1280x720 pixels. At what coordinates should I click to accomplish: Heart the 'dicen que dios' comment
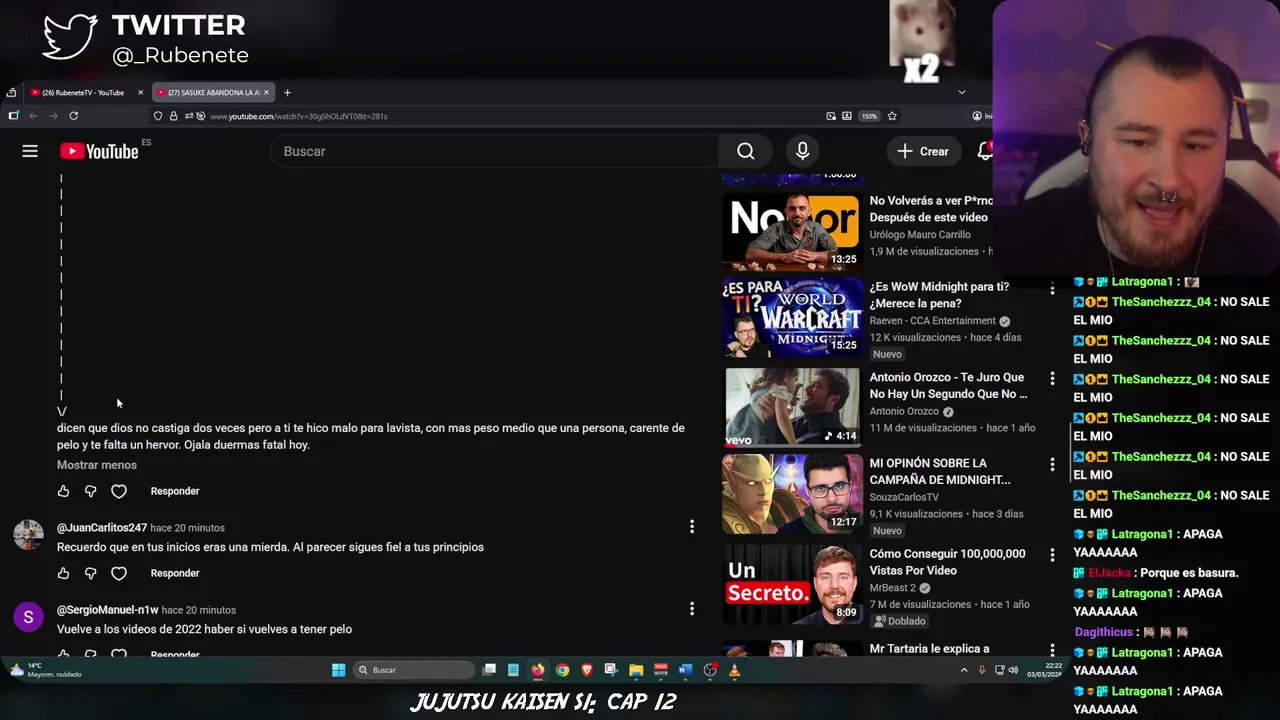click(119, 491)
